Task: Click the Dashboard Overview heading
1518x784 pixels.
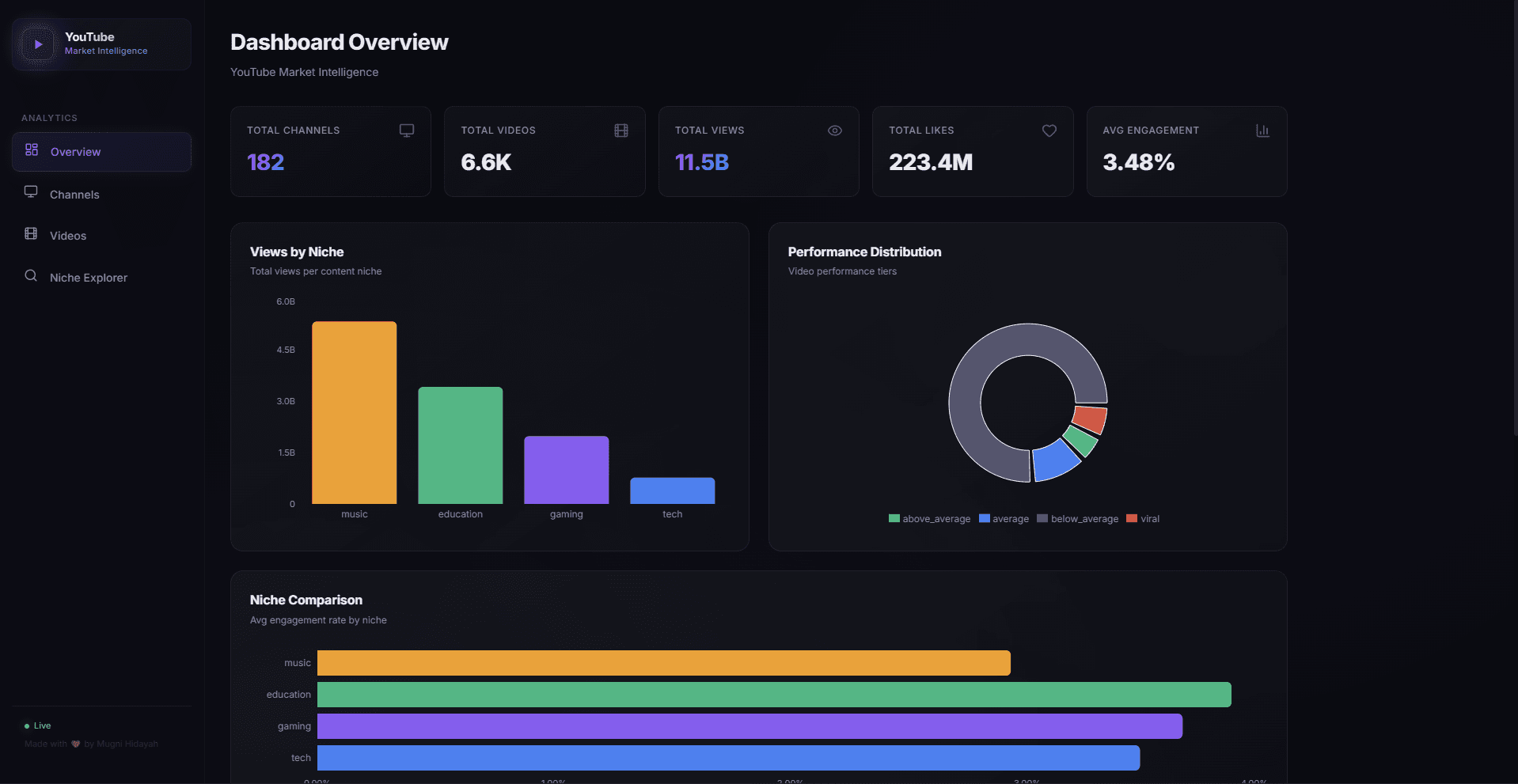Action: (x=339, y=42)
